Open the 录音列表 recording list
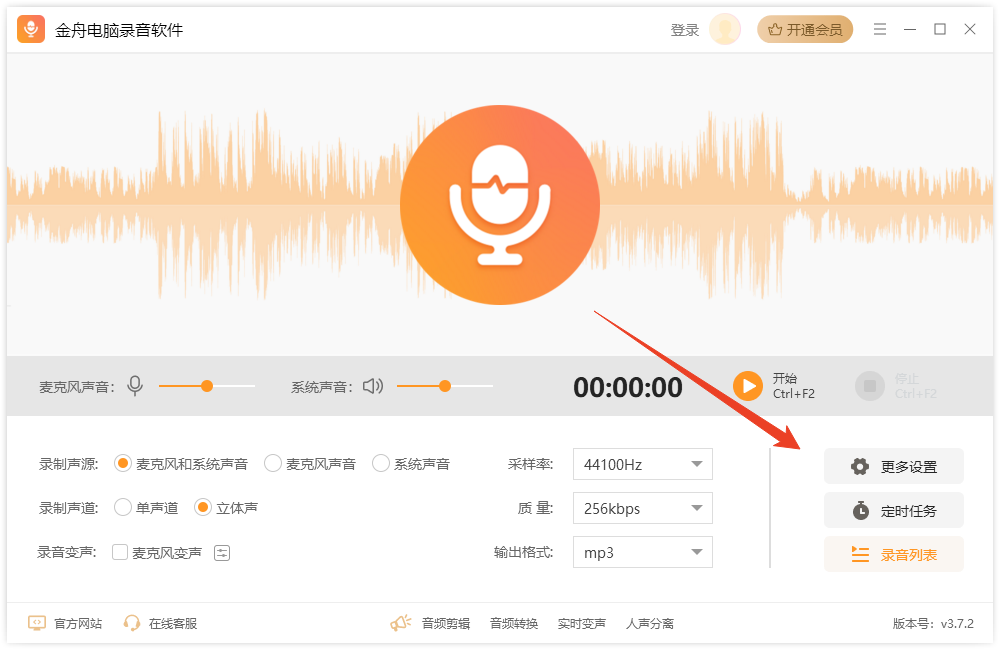Image resolution: width=1000 pixels, height=650 pixels. click(x=893, y=554)
